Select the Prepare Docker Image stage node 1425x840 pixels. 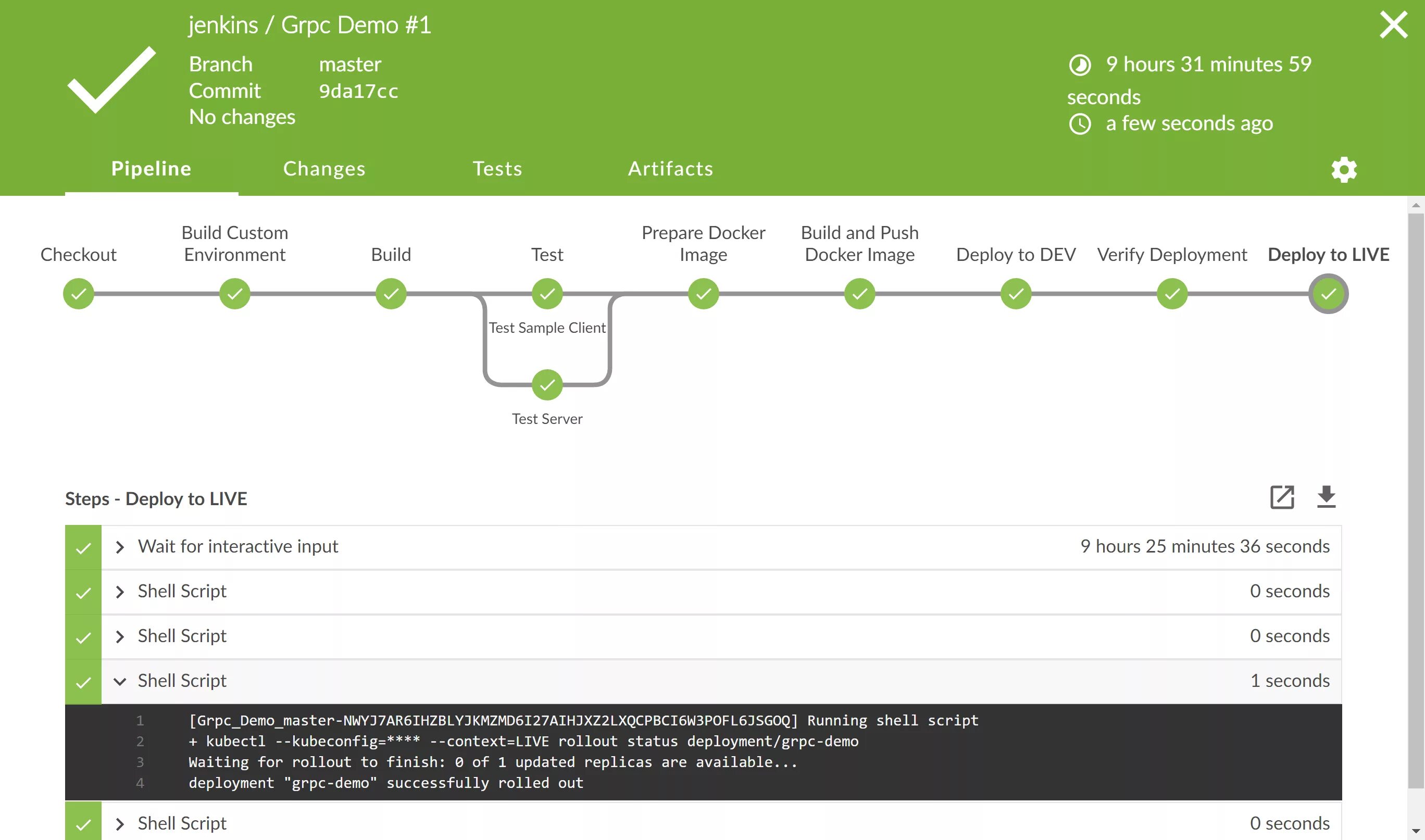[x=704, y=294]
